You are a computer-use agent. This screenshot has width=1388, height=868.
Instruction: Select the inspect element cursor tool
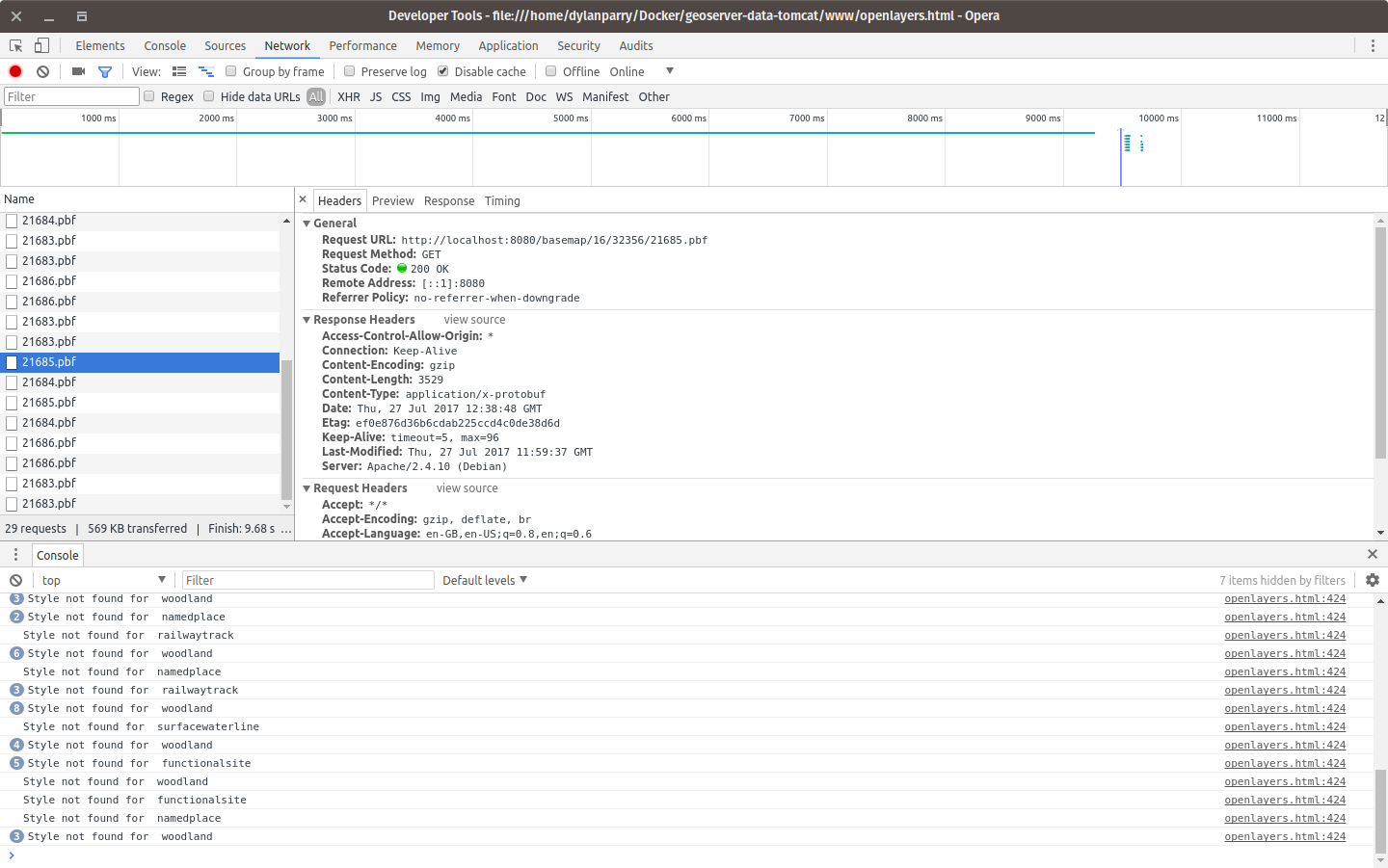pos(14,45)
